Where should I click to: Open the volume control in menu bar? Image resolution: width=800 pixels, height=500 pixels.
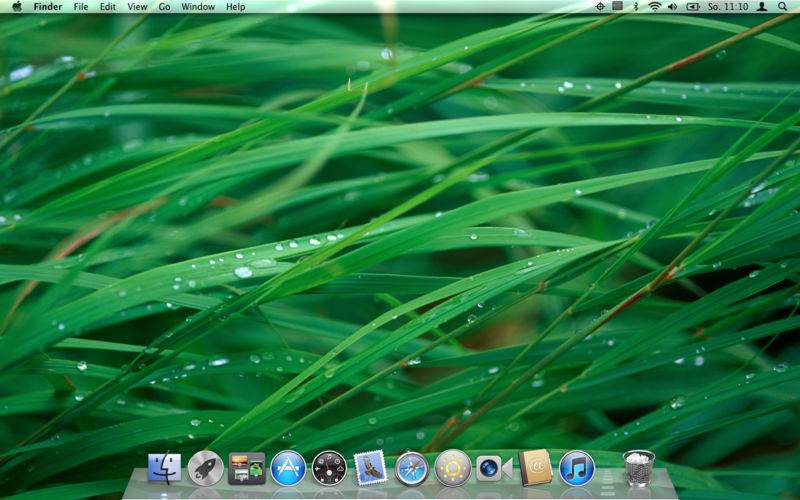point(672,7)
